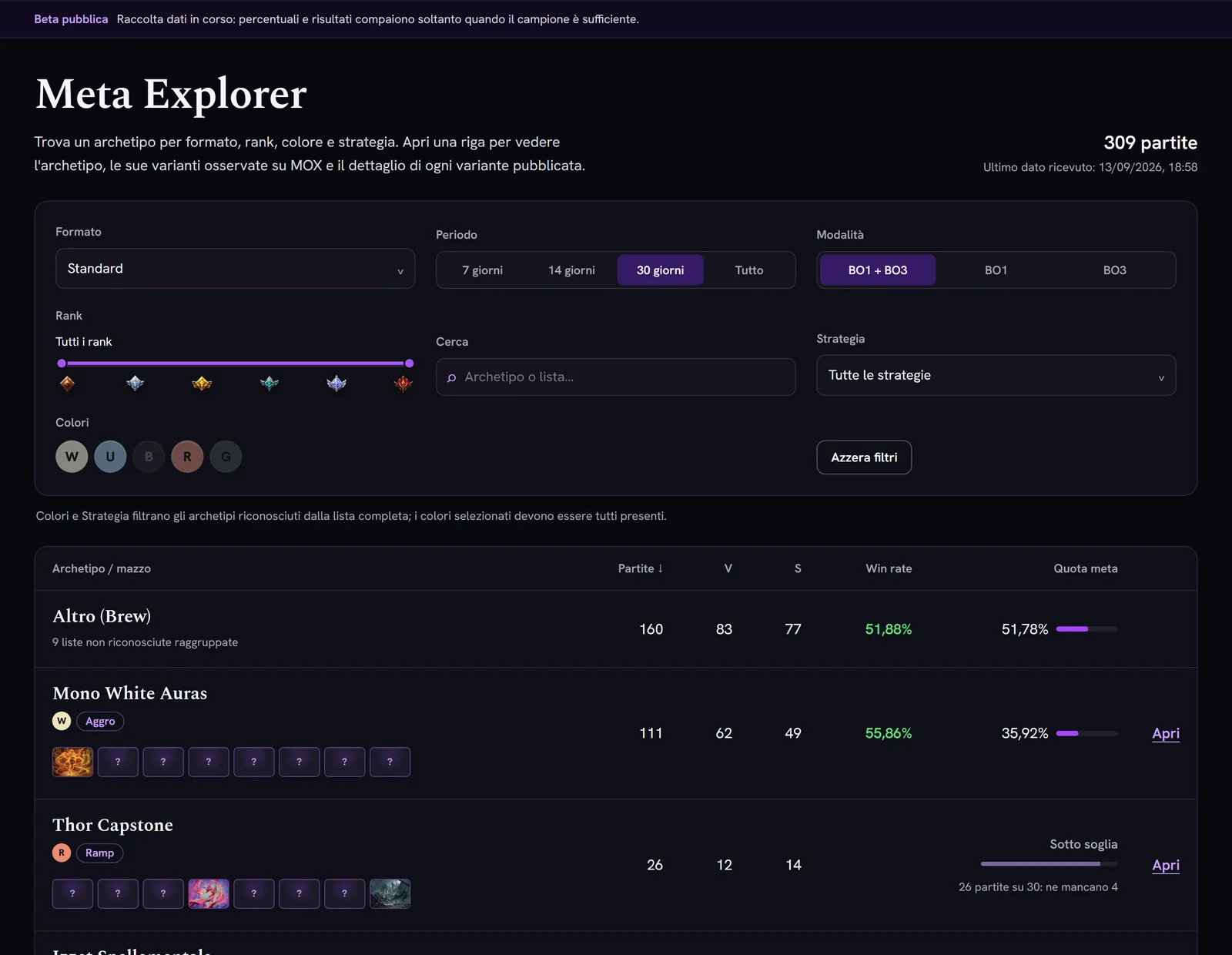Open the Formato Standard dropdown

pyautogui.click(x=236, y=269)
